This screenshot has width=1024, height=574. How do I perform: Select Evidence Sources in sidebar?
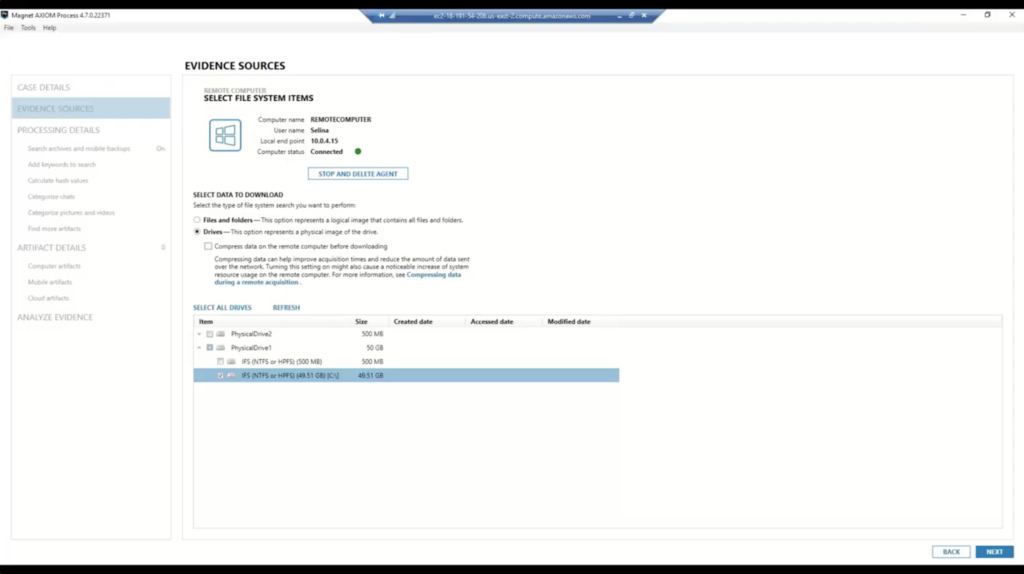pos(91,108)
